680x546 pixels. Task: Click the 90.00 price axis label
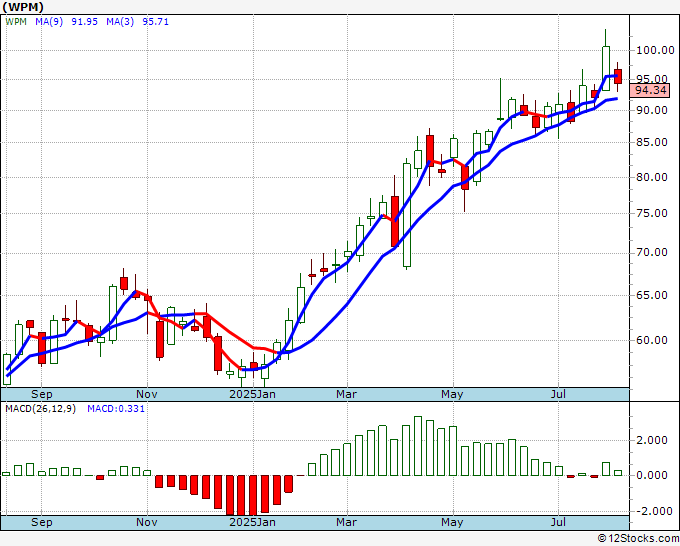pos(652,110)
